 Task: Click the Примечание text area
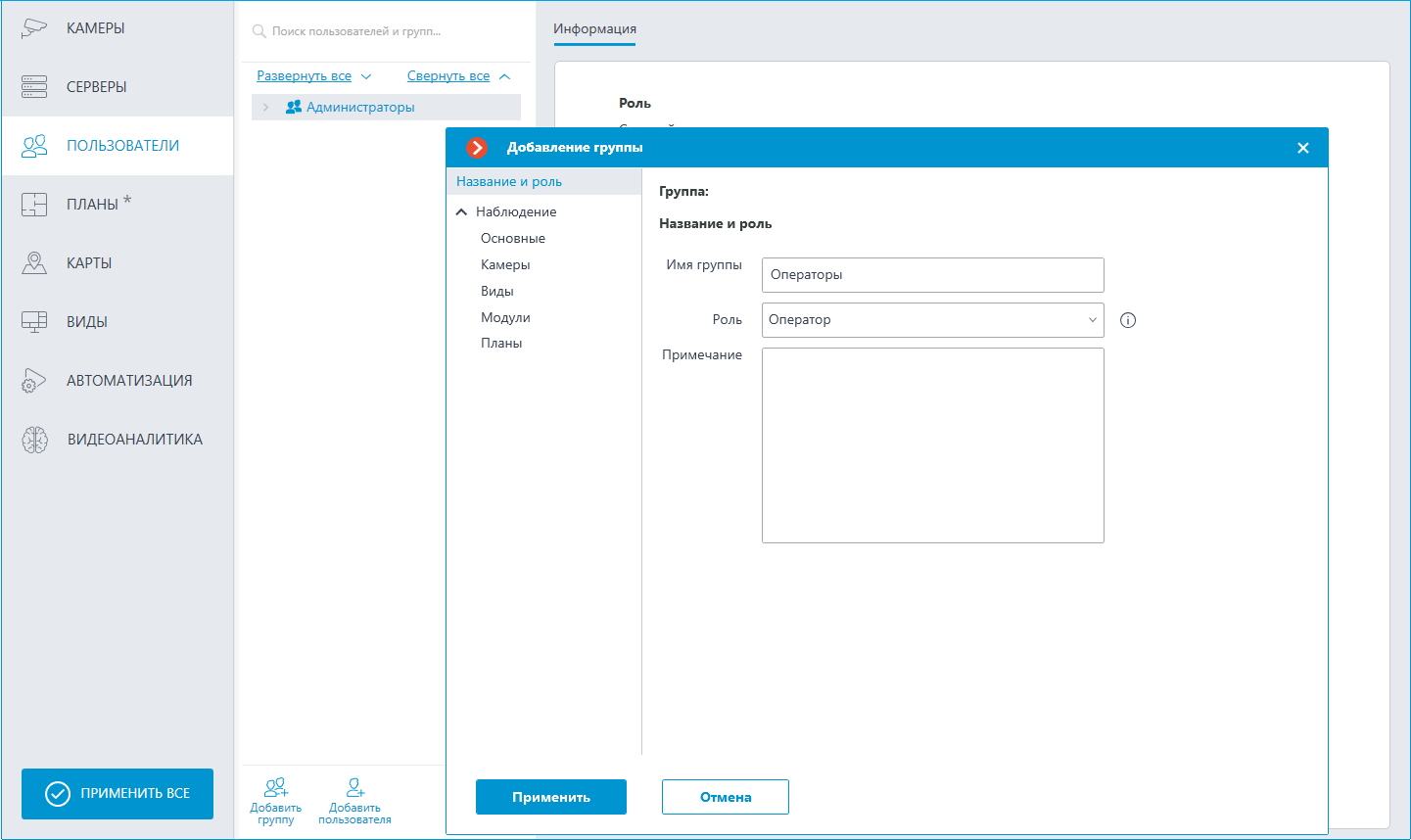tap(933, 445)
